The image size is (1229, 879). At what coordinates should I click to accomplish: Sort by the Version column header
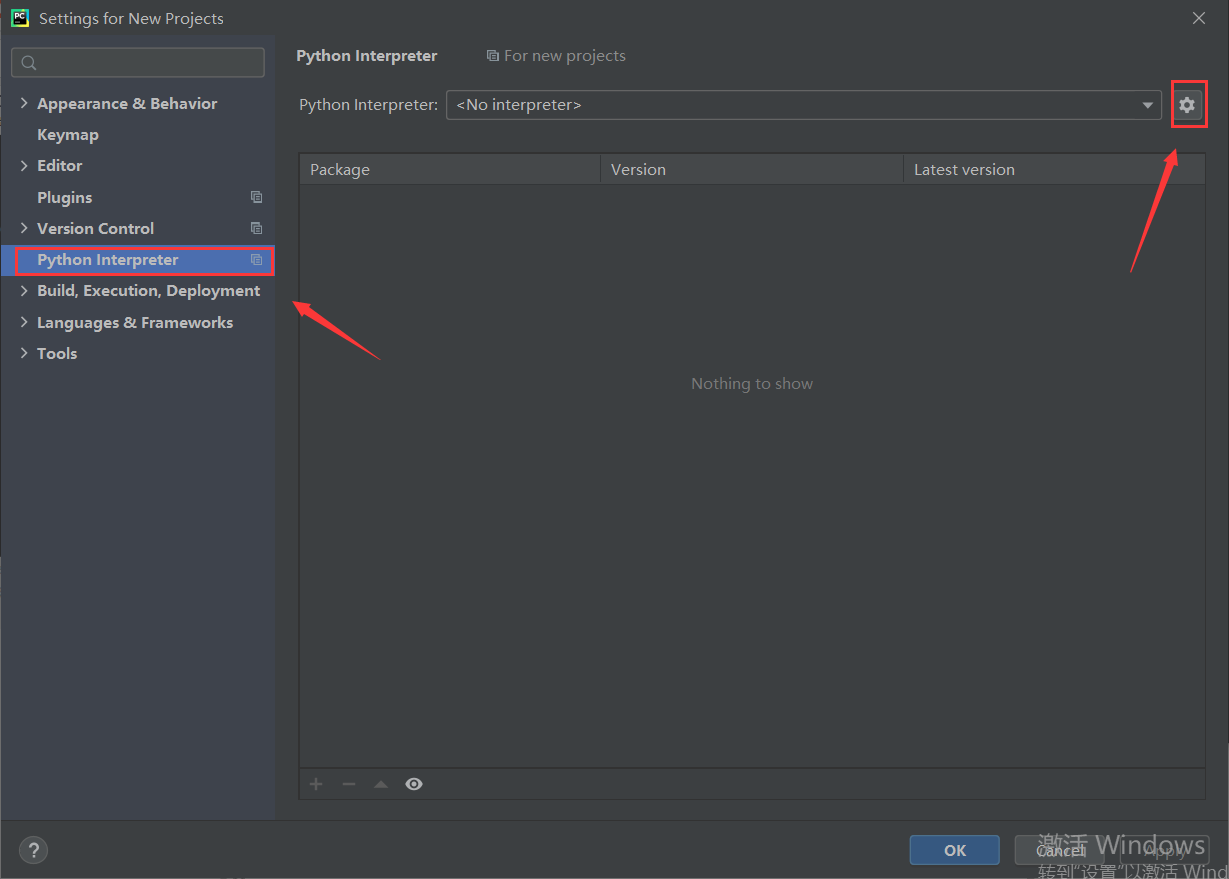pos(752,169)
